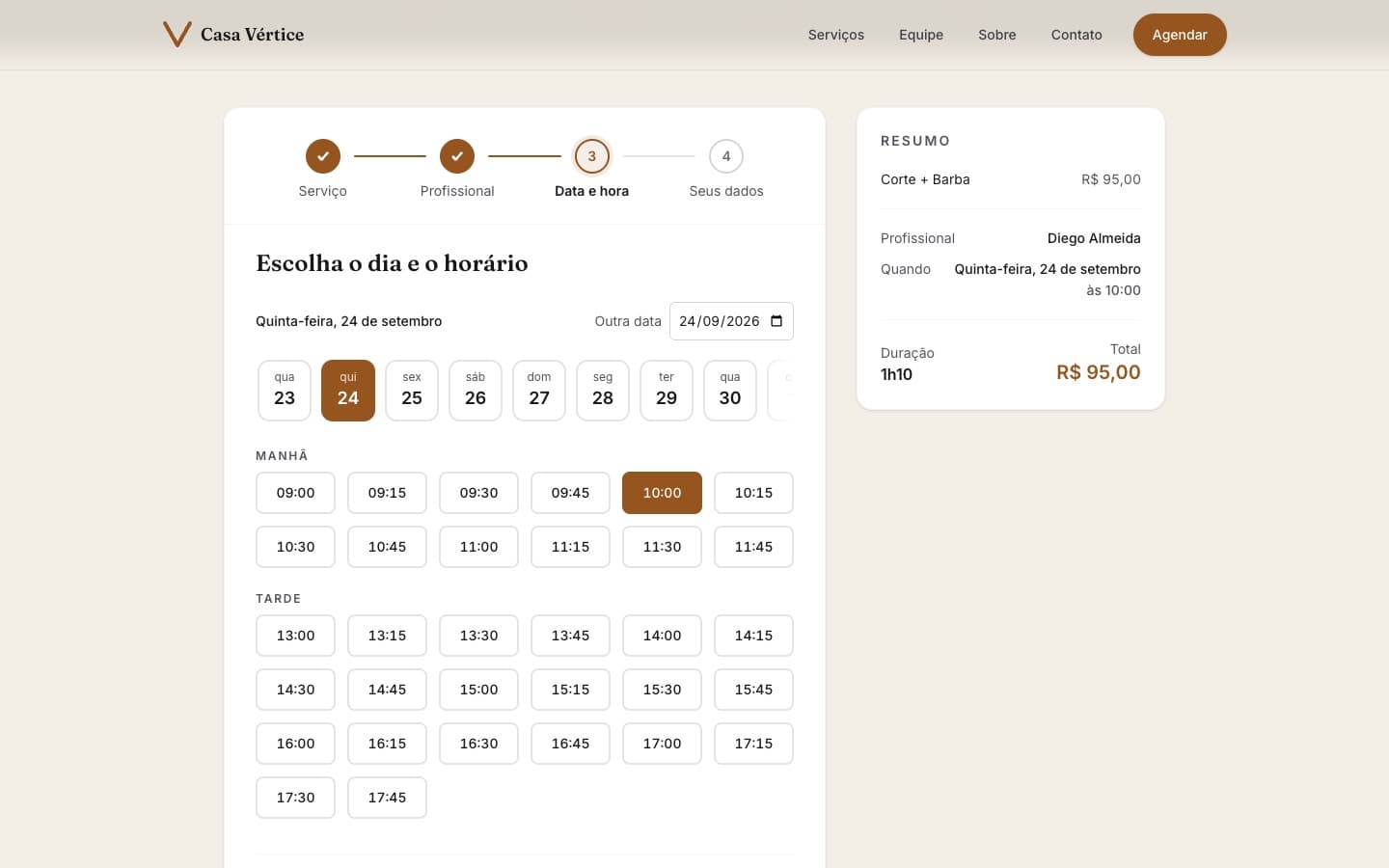Image resolution: width=1389 pixels, height=868 pixels.
Task: Click the Agendar button in header
Action: point(1180,35)
